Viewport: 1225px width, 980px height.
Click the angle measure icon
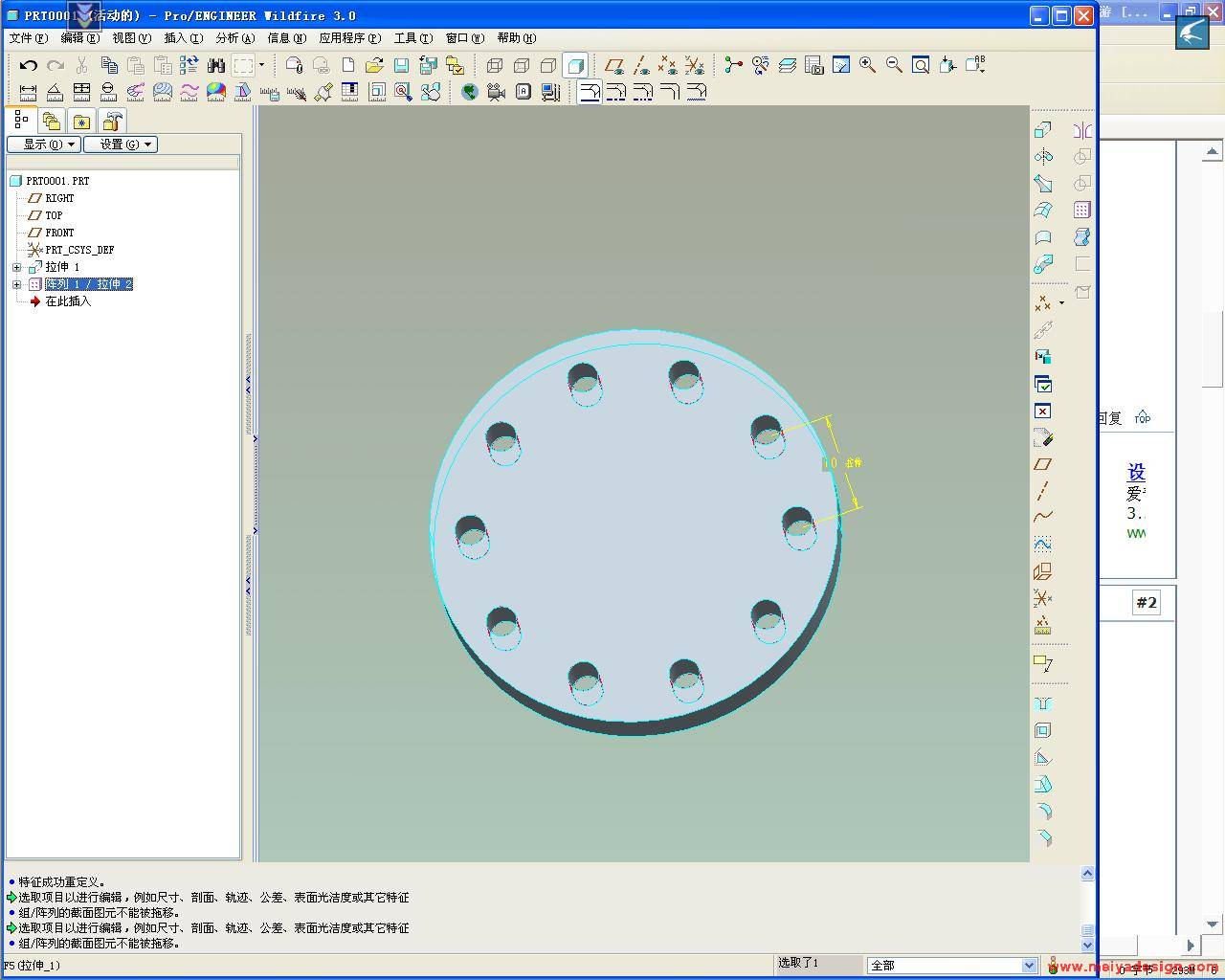coord(55,92)
